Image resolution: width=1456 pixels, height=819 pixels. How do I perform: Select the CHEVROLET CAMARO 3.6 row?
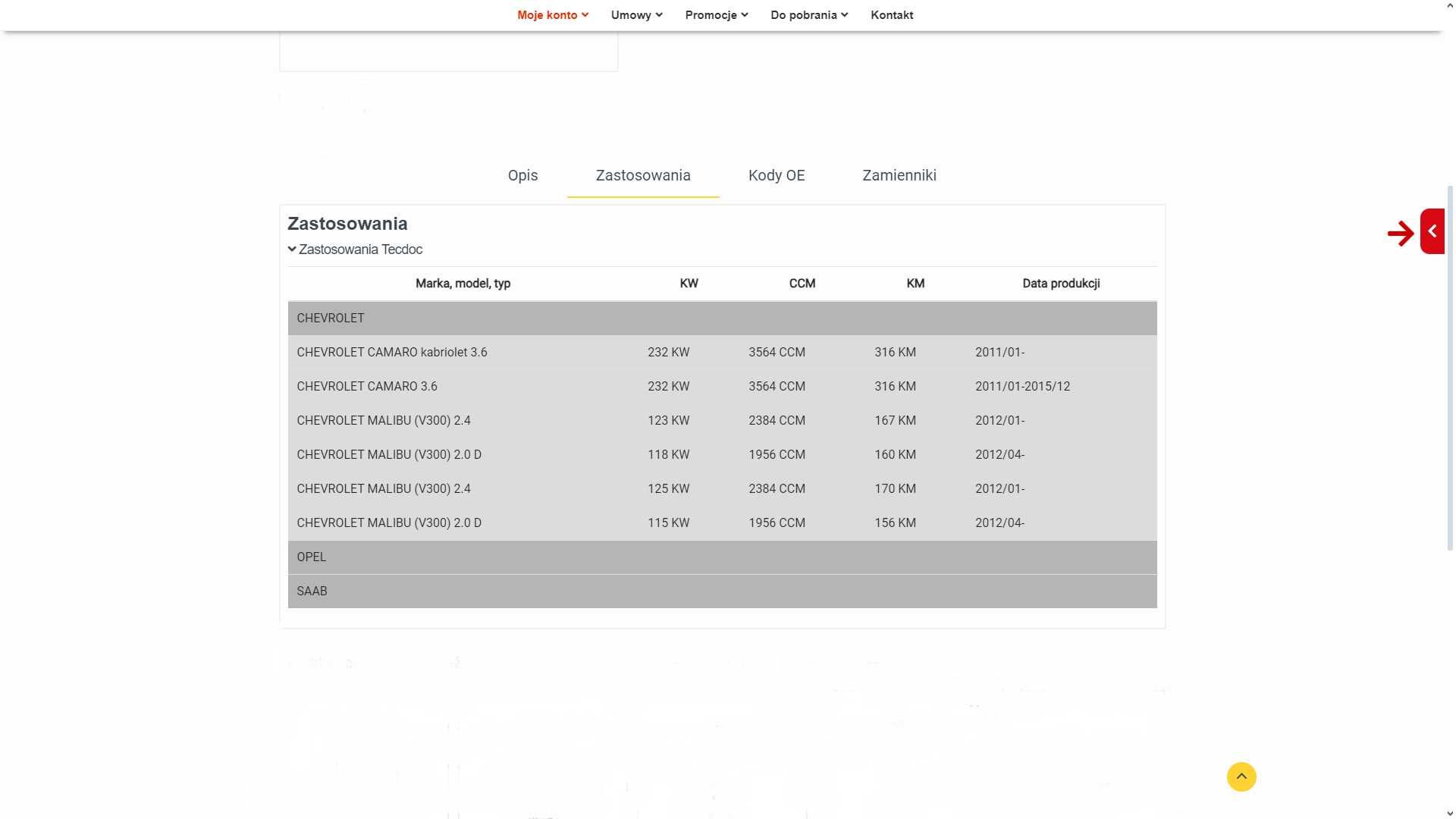point(722,386)
